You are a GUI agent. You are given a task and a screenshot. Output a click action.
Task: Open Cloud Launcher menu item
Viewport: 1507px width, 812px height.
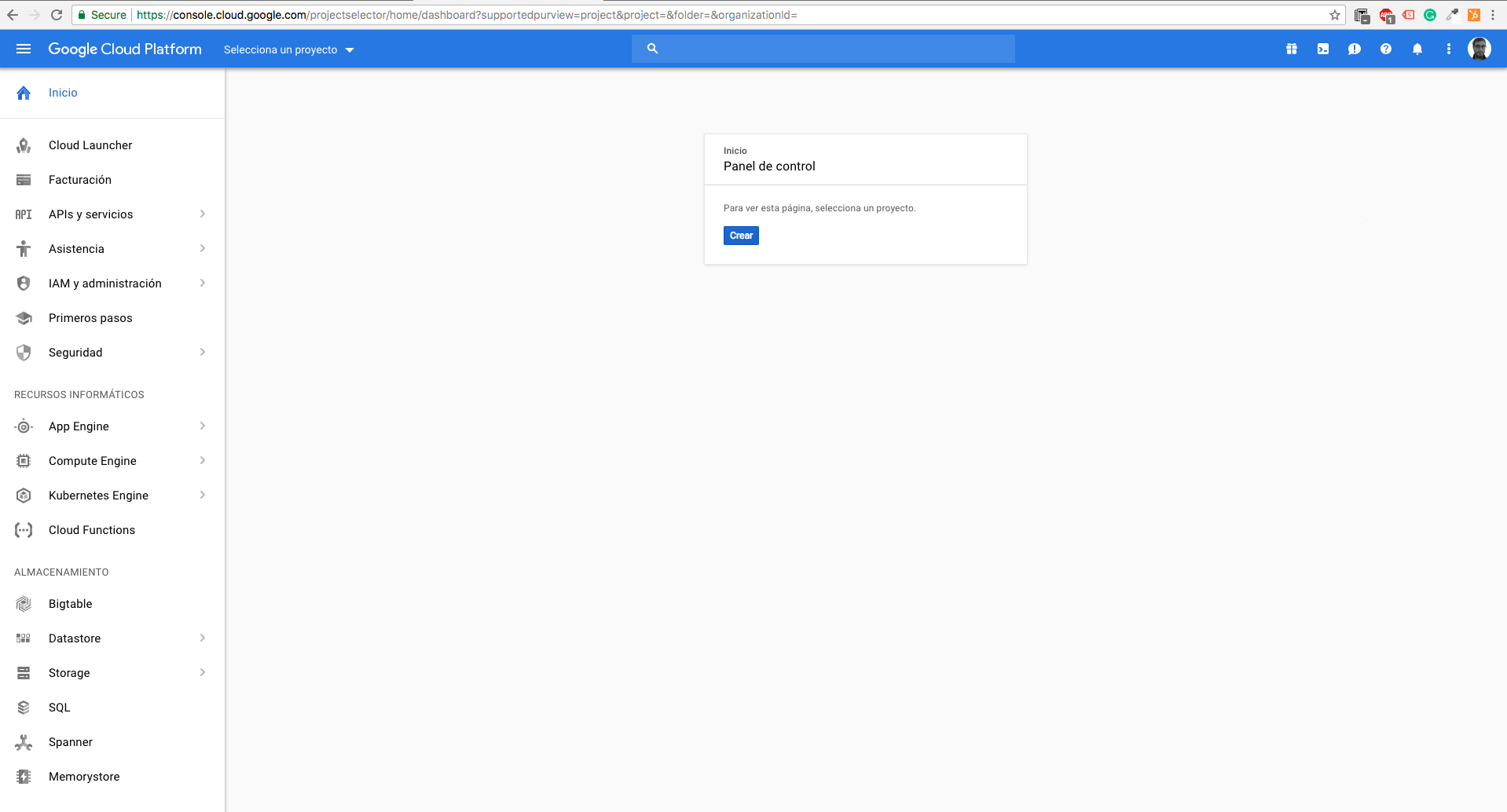point(112,145)
